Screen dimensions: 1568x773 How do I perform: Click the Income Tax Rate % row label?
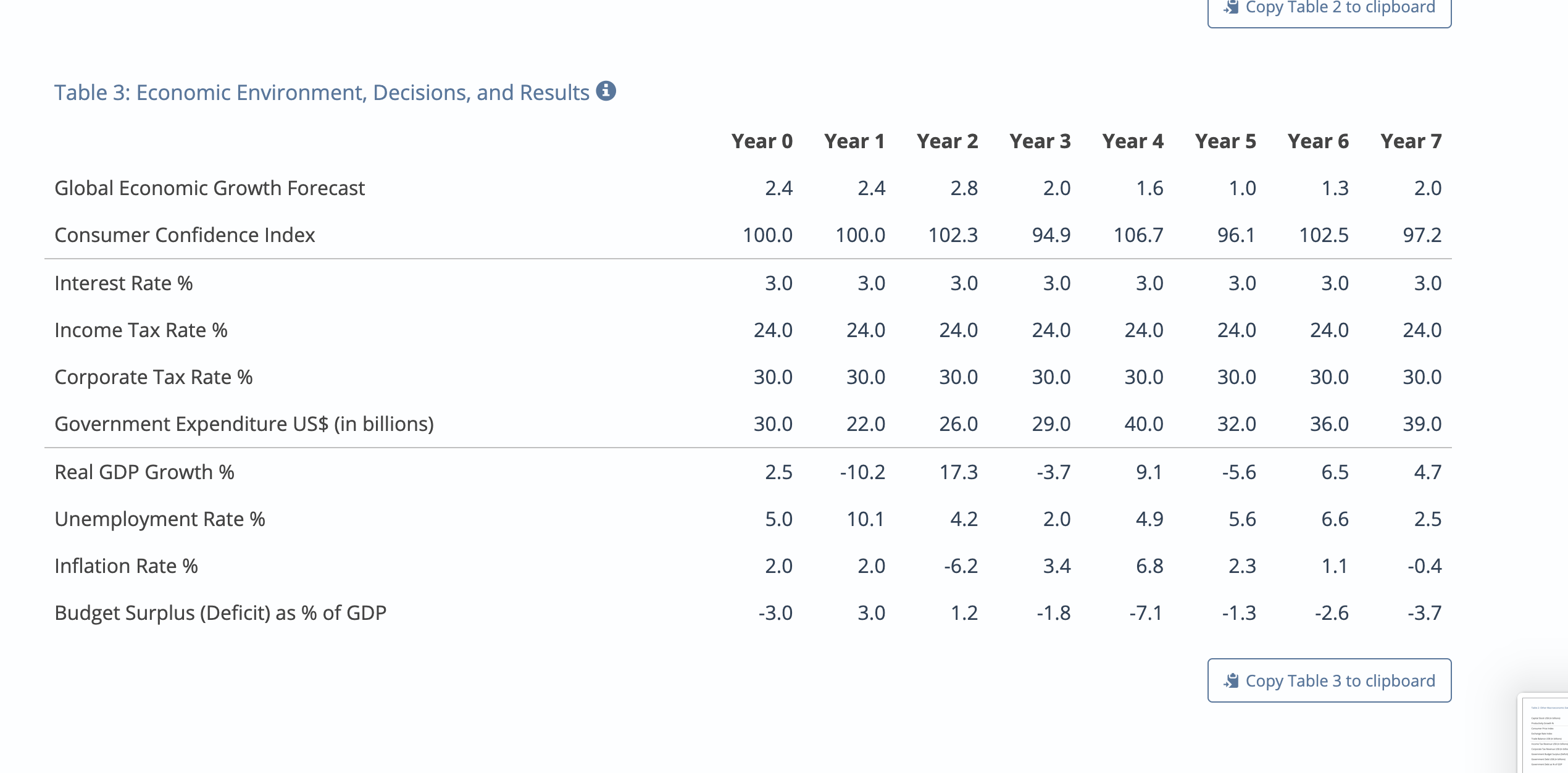[x=140, y=330]
